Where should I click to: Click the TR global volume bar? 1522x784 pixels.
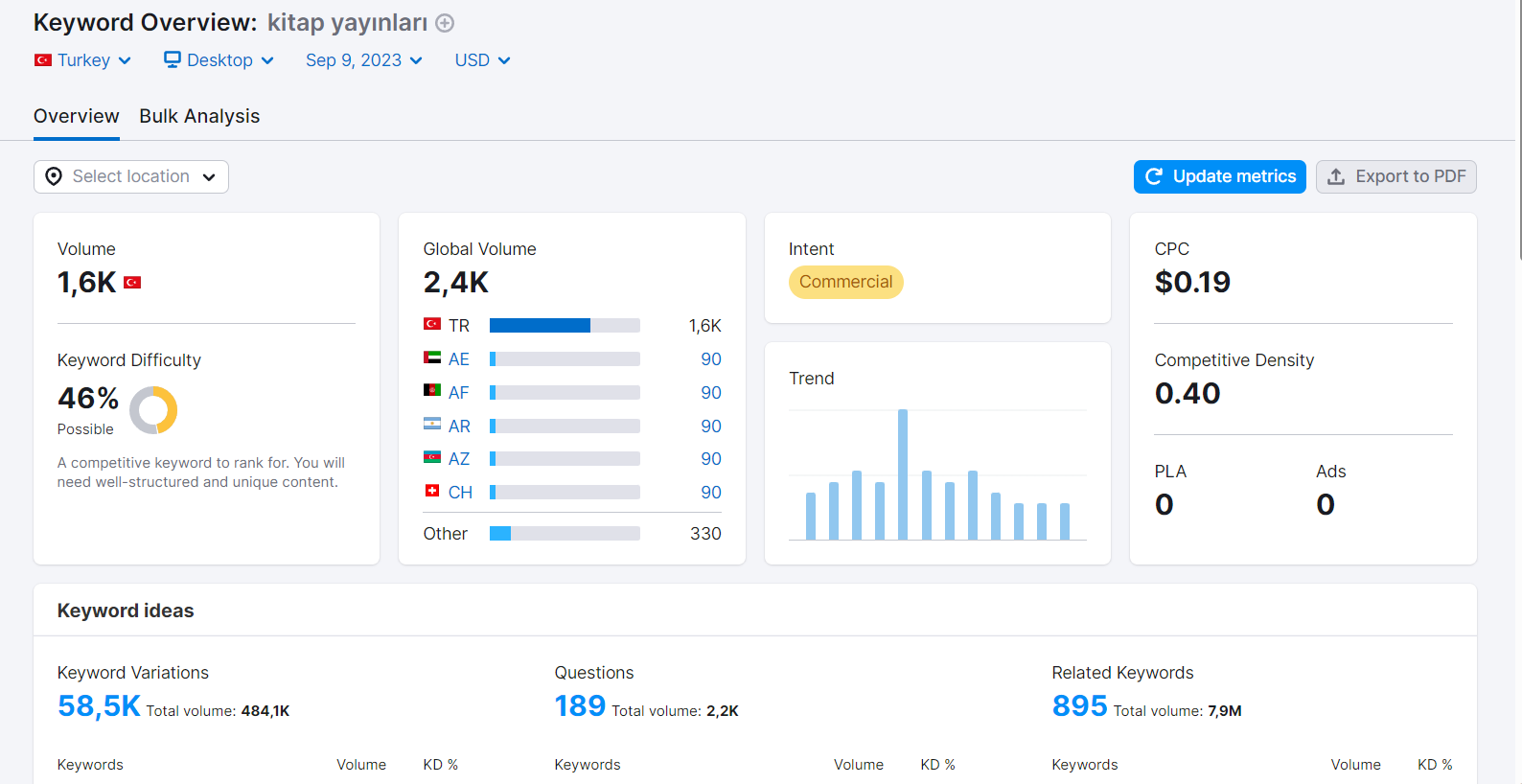[x=565, y=326]
